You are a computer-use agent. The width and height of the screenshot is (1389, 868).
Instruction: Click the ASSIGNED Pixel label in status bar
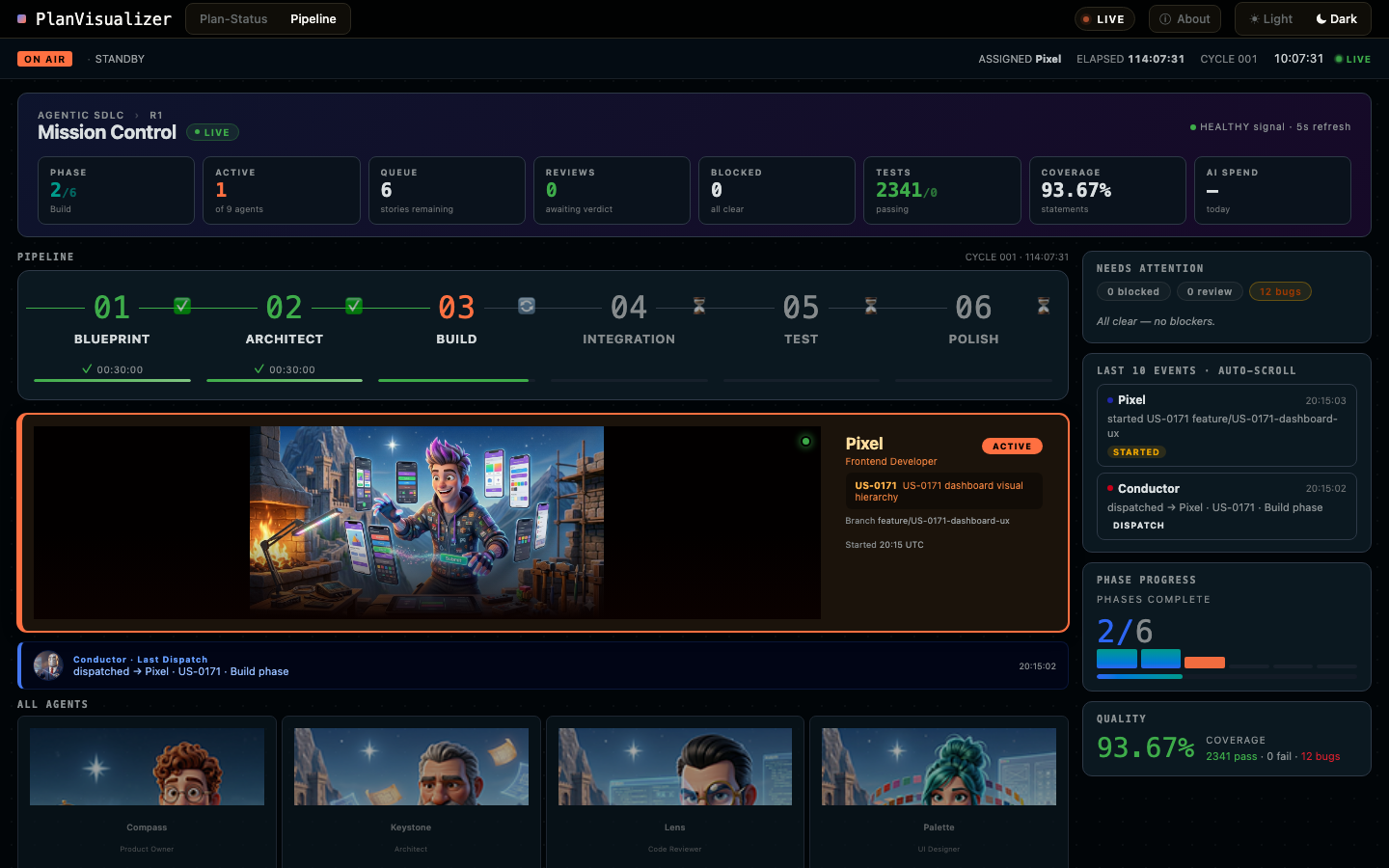pos(1020,59)
